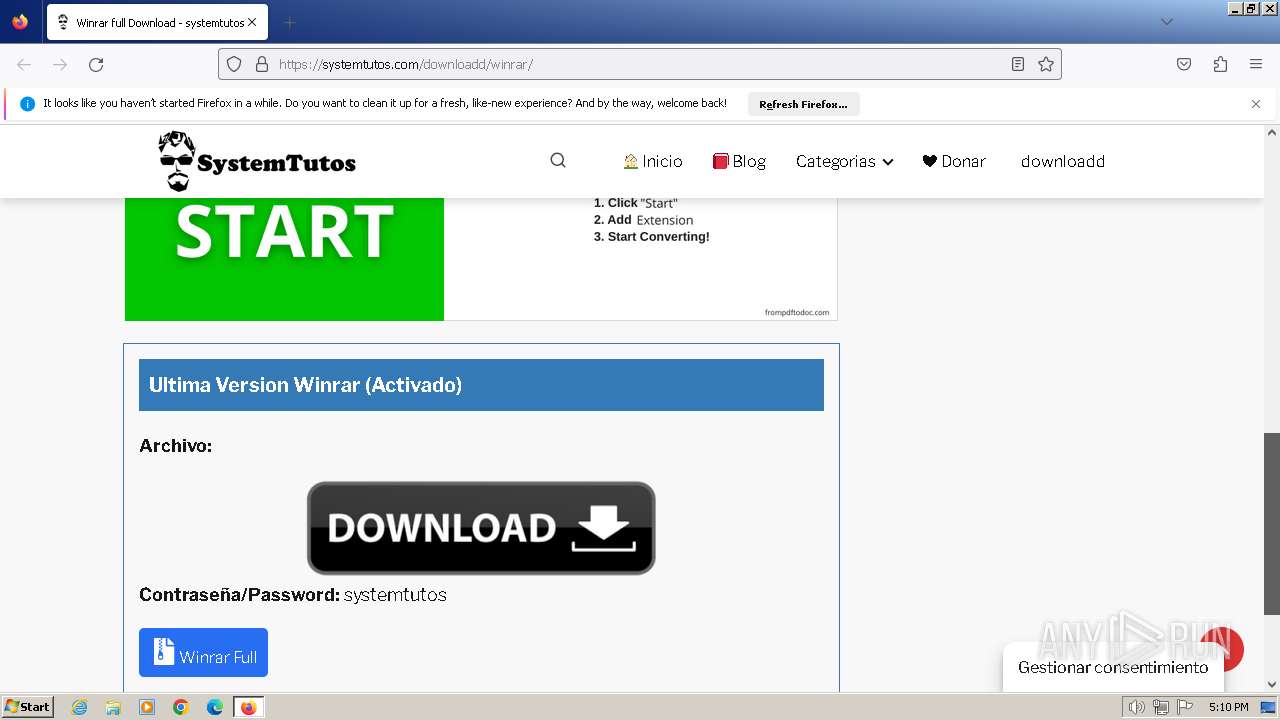
Task: Expand the list all tabs arrow
Action: pos(1166,22)
